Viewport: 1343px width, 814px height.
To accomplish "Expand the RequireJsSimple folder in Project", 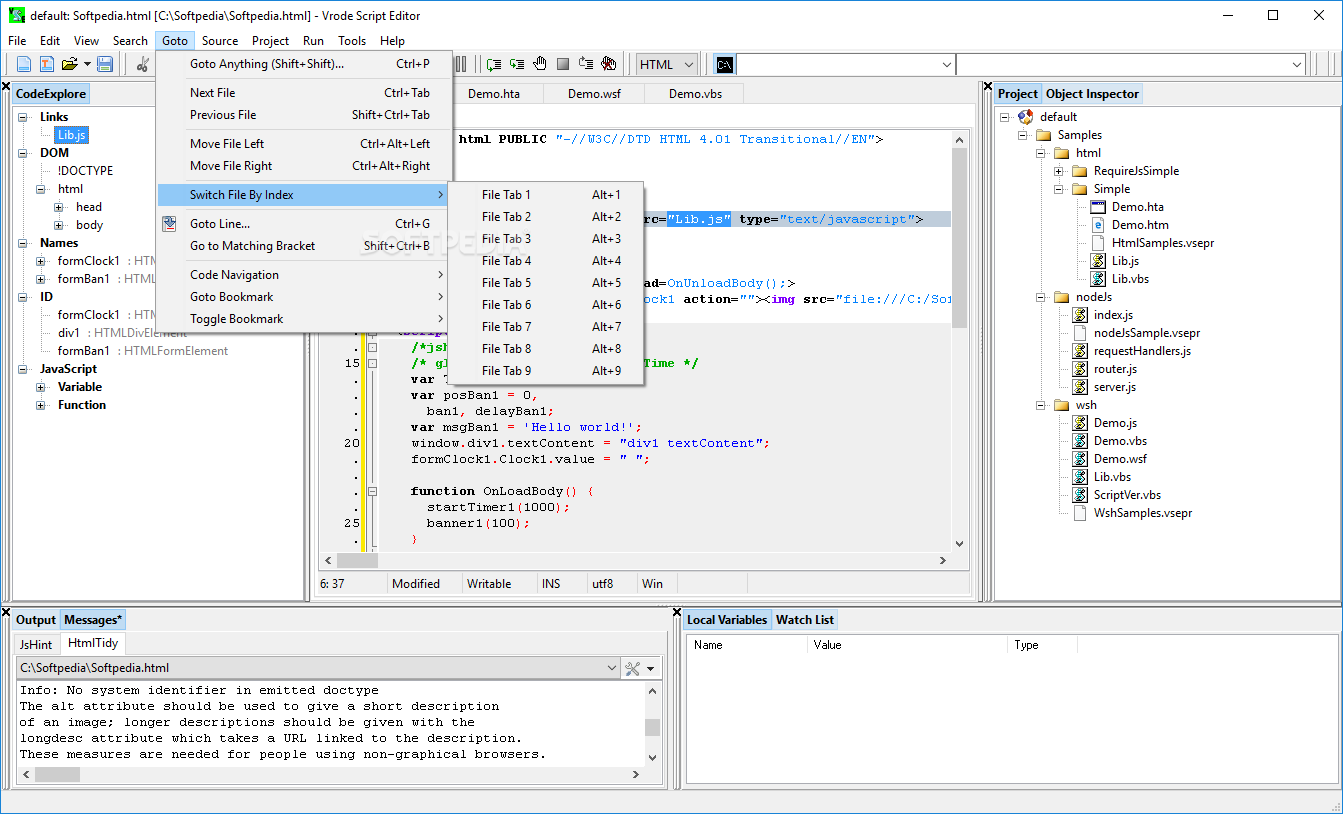I will pyautogui.click(x=1058, y=171).
